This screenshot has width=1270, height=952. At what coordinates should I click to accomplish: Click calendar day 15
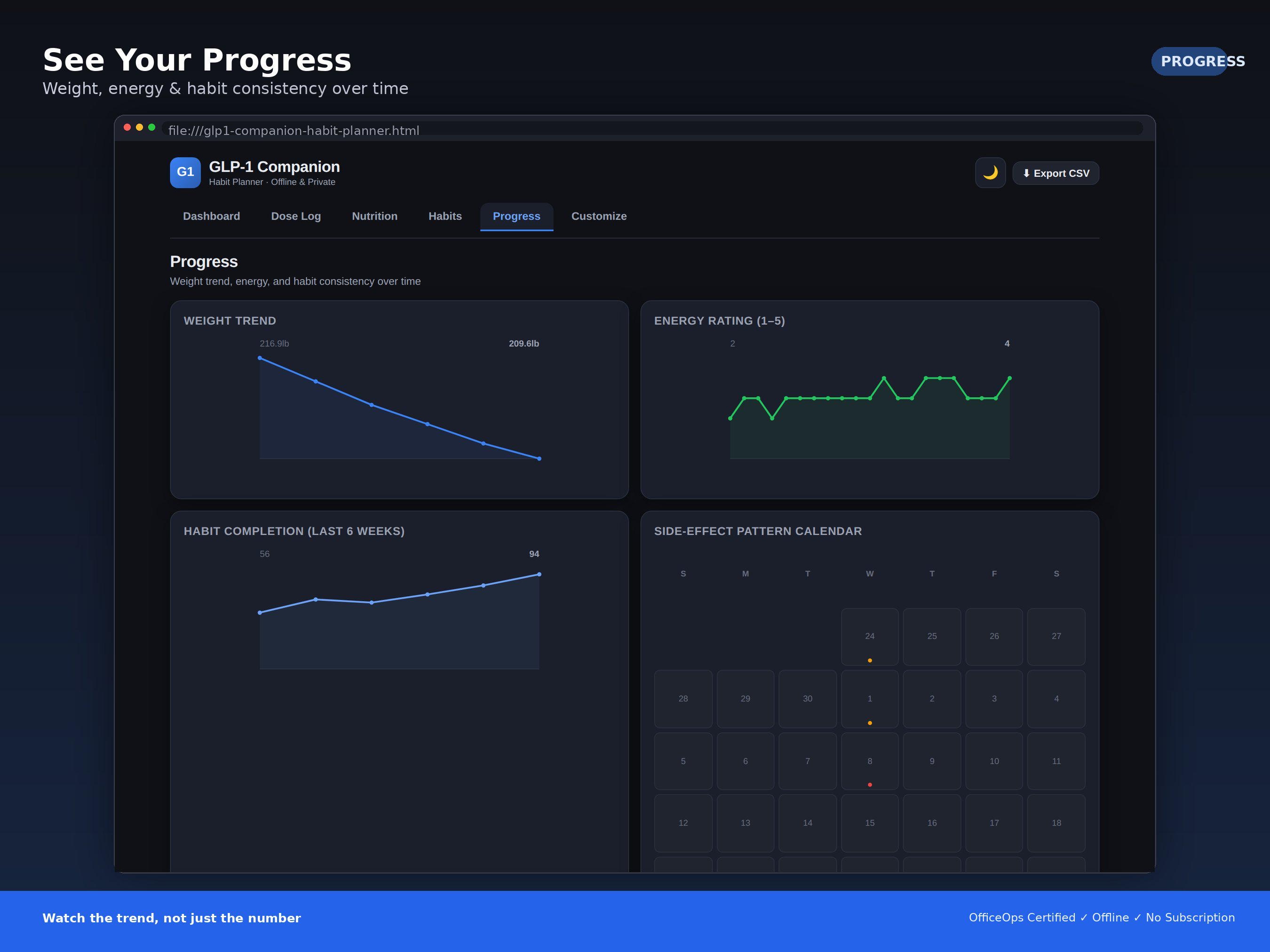coord(869,823)
